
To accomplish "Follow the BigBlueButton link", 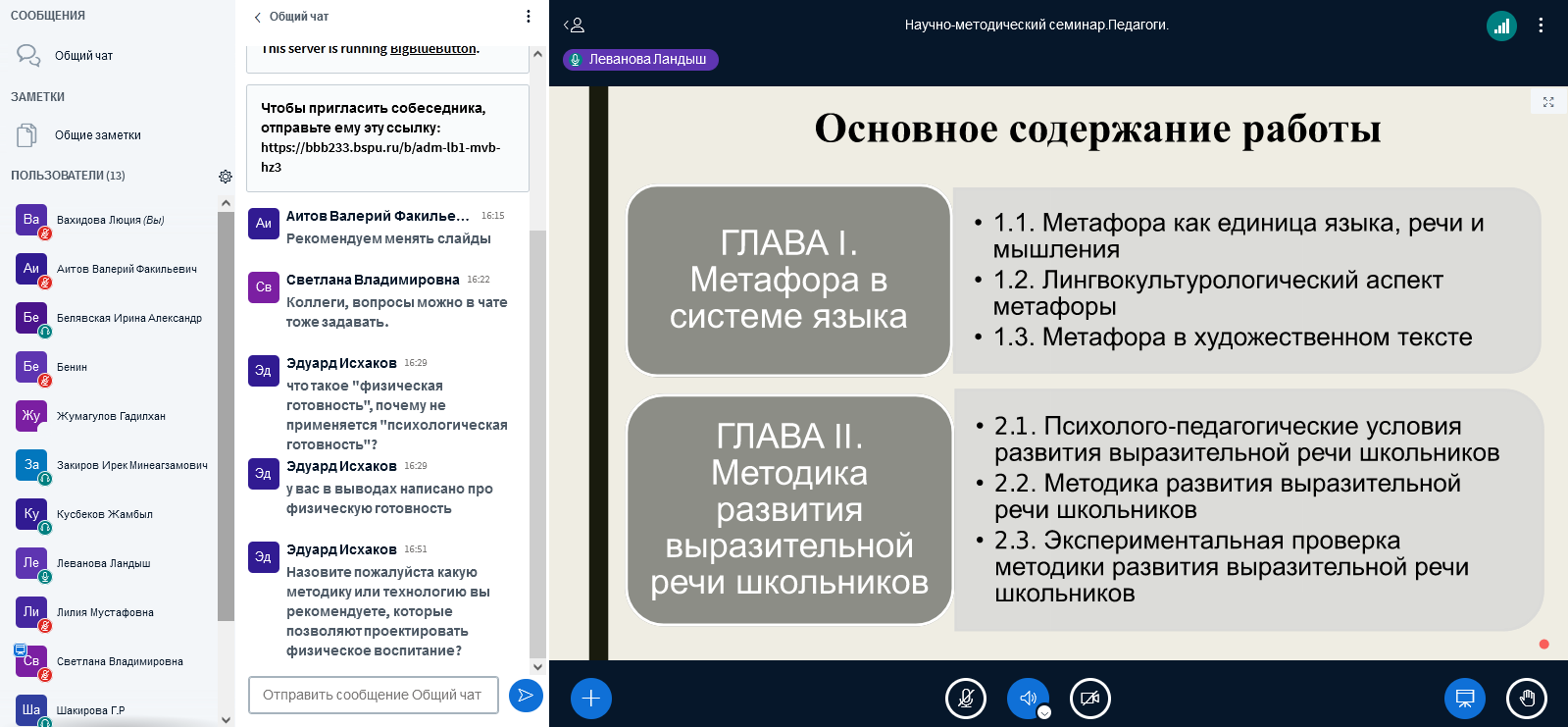I will pos(432,49).
